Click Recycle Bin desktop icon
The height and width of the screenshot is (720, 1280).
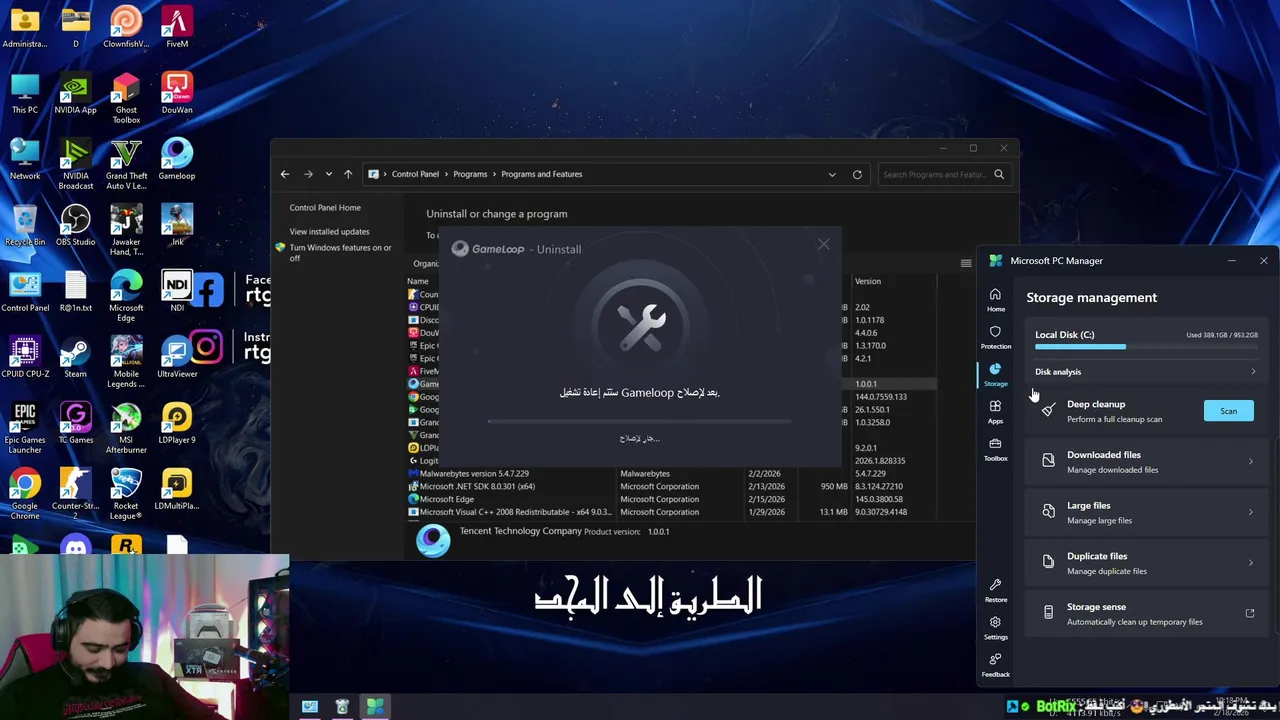point(25,225)
